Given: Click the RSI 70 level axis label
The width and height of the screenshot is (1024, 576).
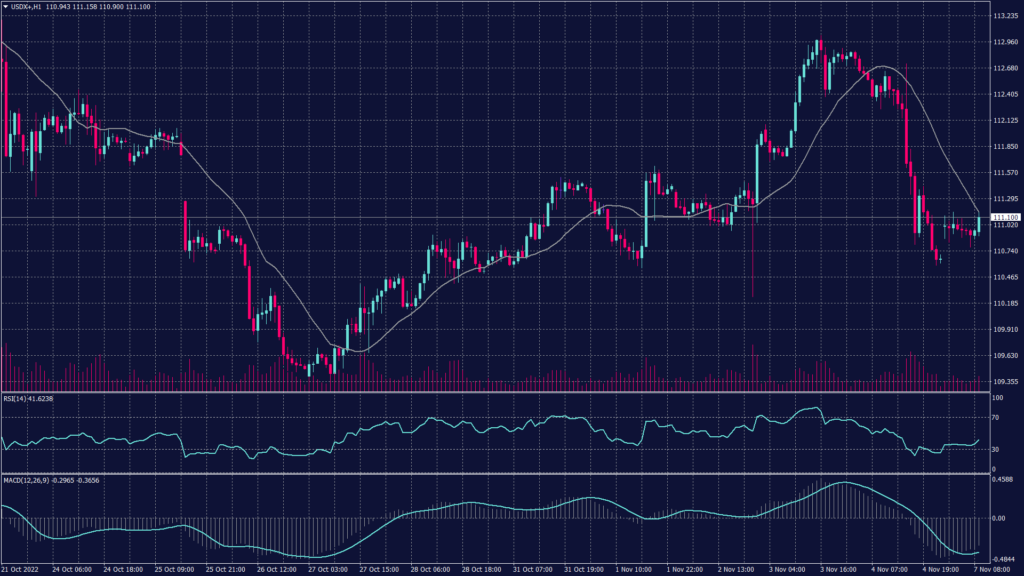Looking at the screenshot, I should [996, 416].
